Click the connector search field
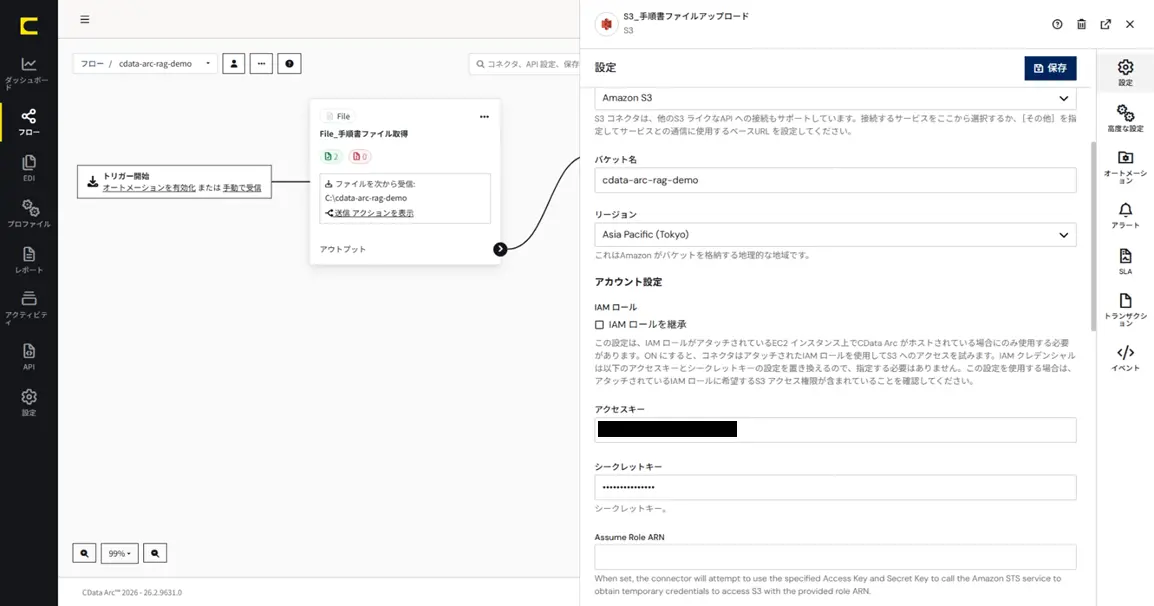This screenshot has height=606, width=1154. tap(524, 64)
